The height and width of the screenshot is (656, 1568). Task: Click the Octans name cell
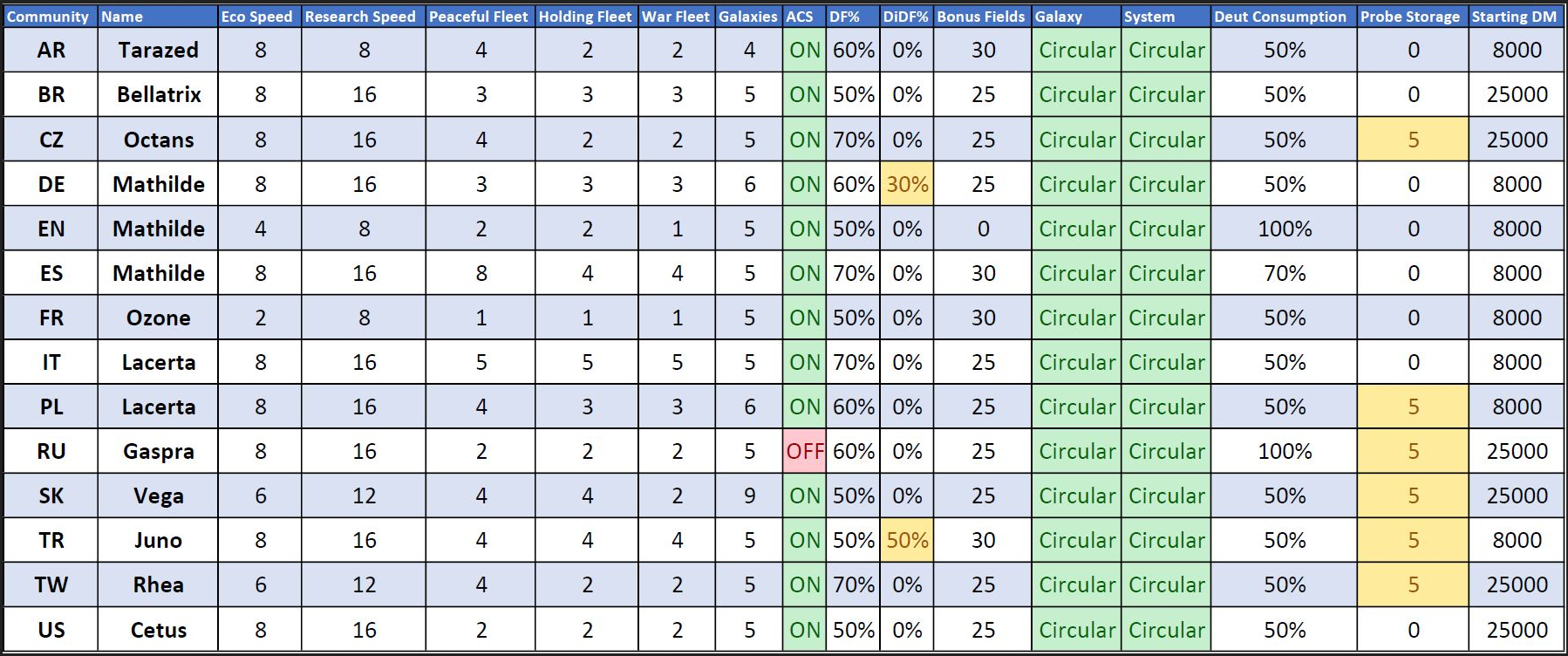(158, 140)
